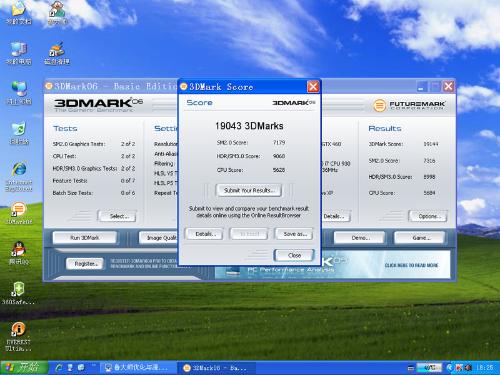Open the Recycle Bin desktop icon

pos(19,133)
